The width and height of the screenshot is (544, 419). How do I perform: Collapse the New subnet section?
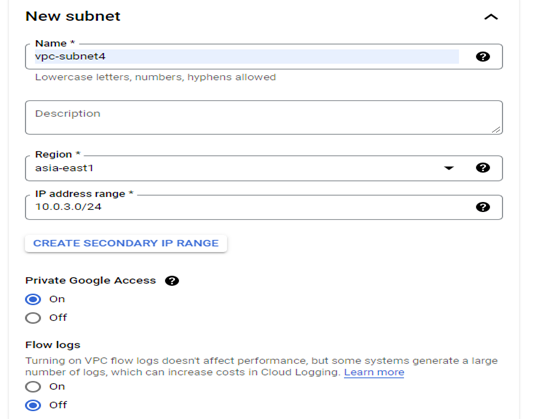pos(491,17)
